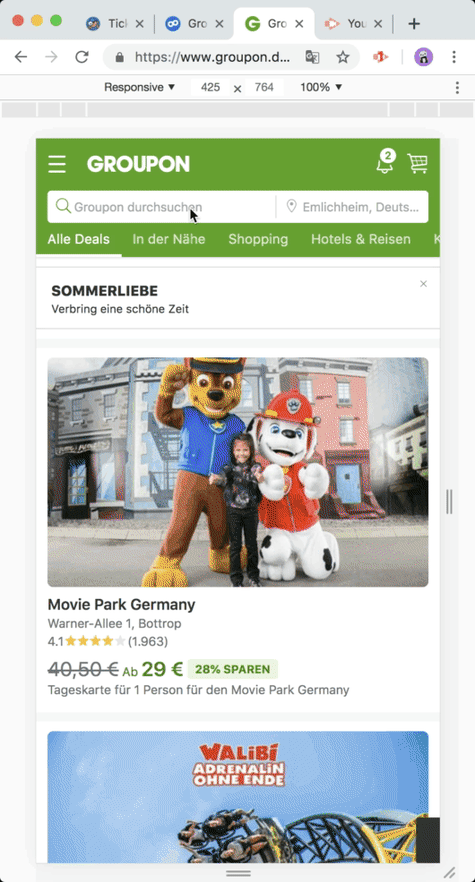The width and height of the screenshot is (475, 882).
Task: Close the Sommerliebe banner
Action: 423,284
